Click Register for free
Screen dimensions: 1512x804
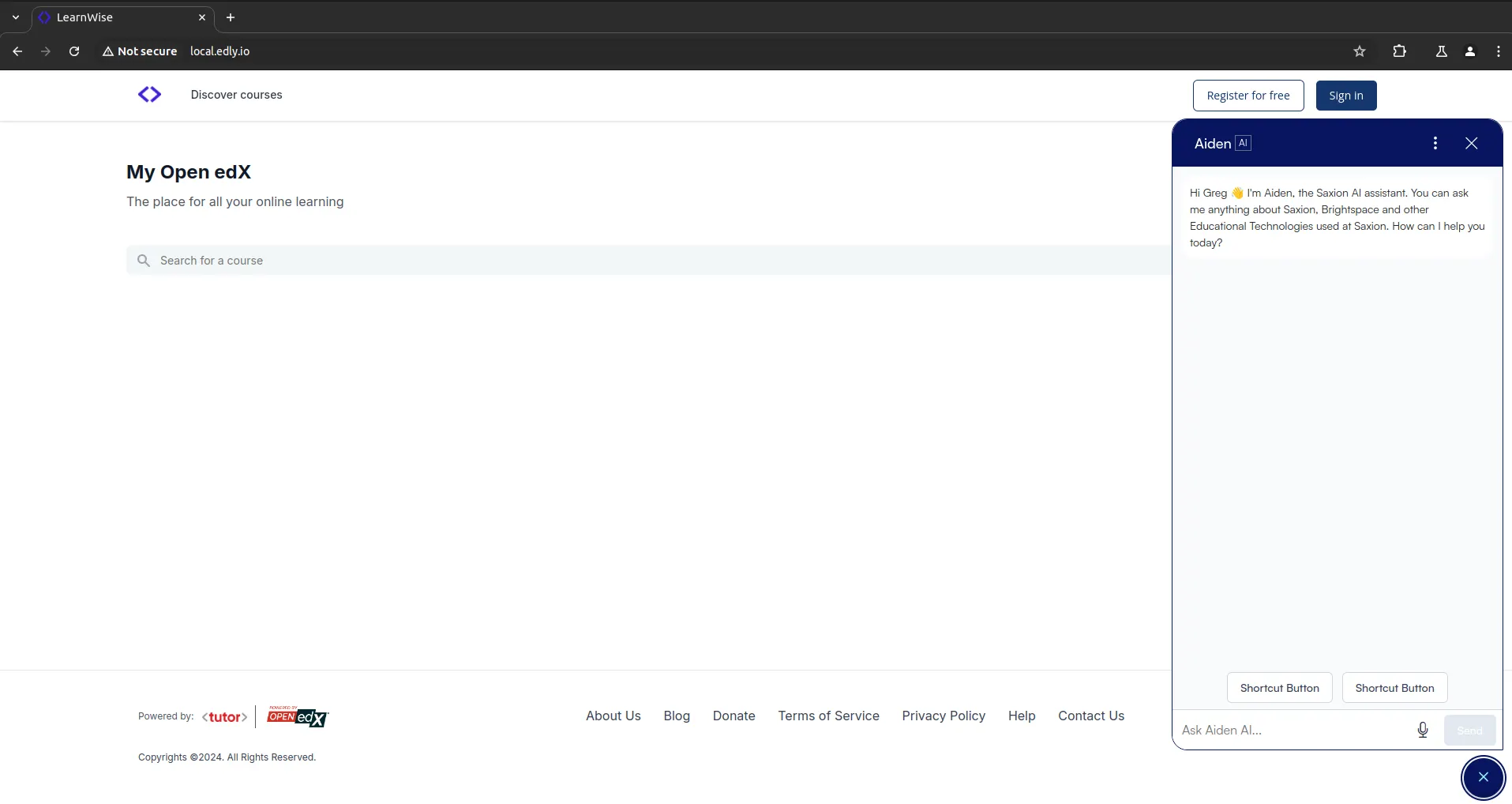(1248, 96)
